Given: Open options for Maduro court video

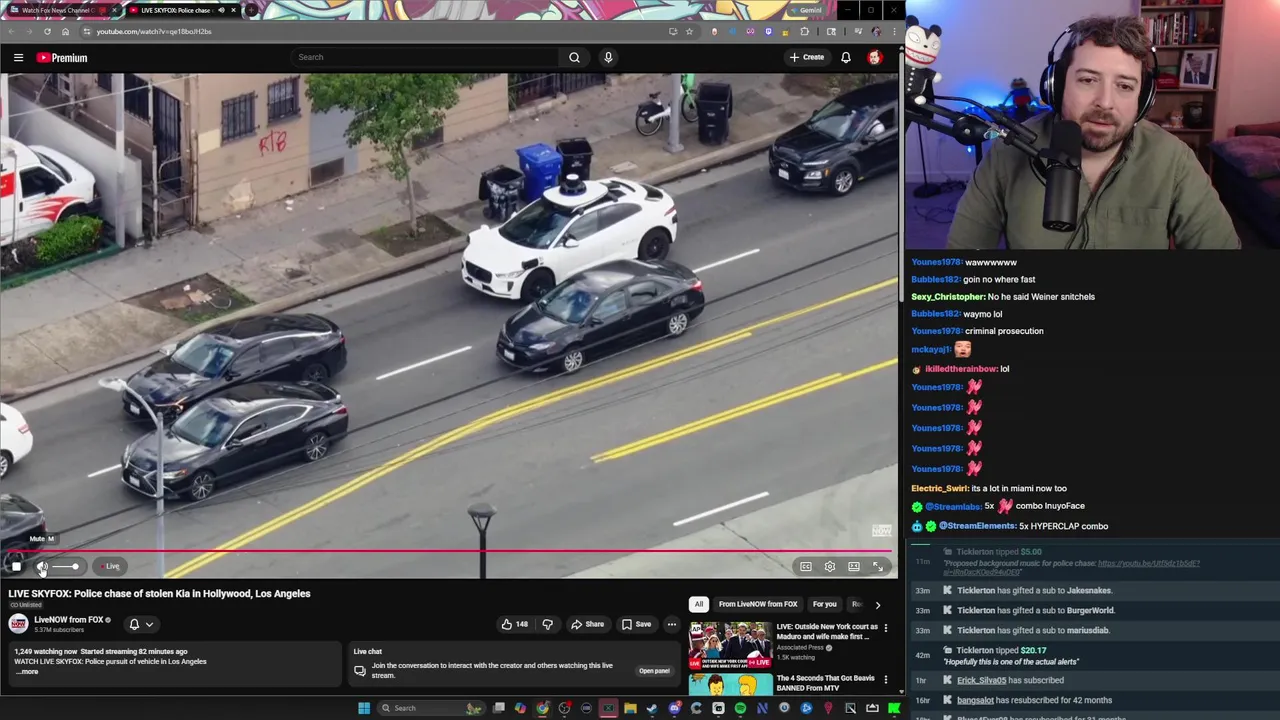Looking at the screenshot, I should coord(885,628).
